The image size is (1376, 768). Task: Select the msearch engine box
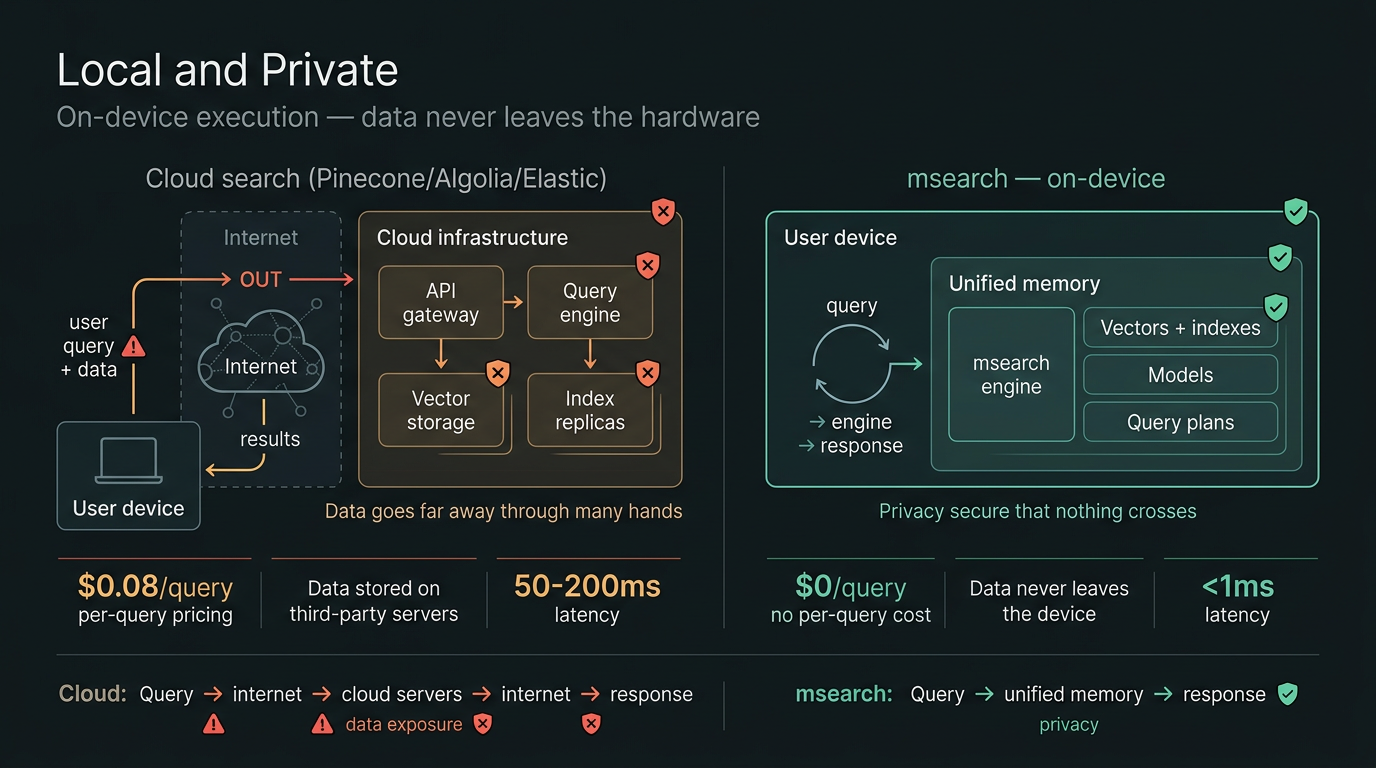[1011, 375]
